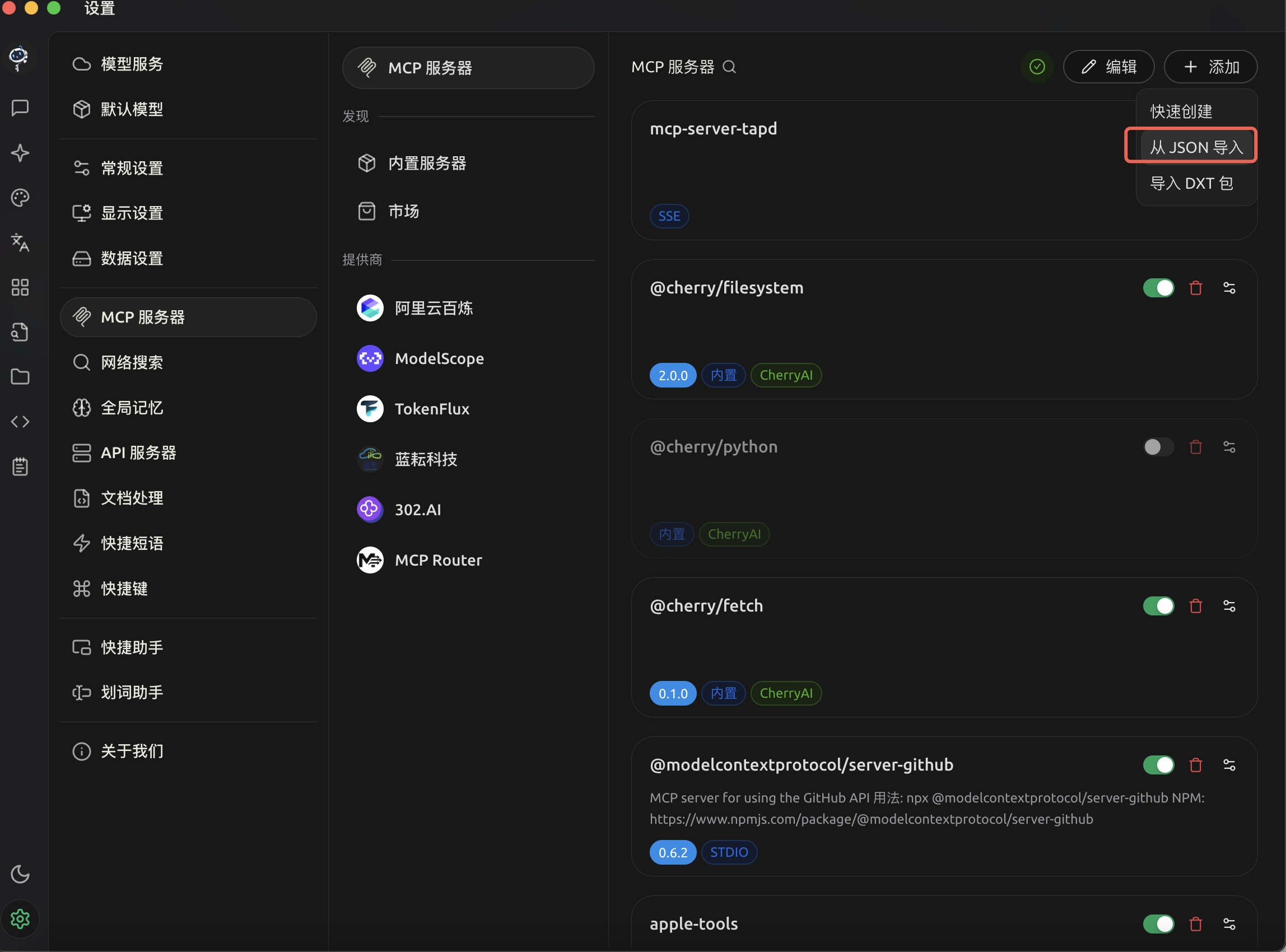Click the 添加 button
The image size is (1286, 952).
click(x=1210, y=67)
